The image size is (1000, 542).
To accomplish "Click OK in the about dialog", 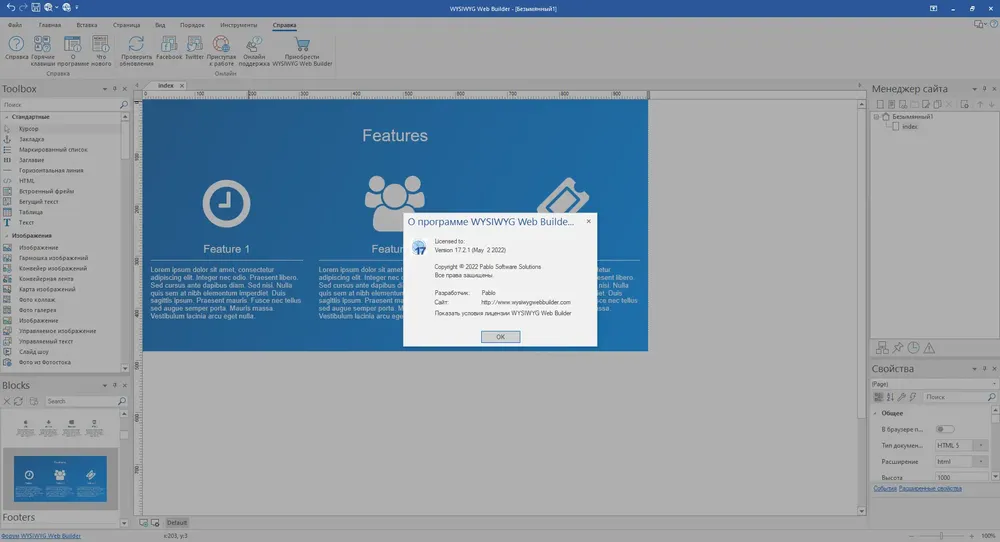I will pos(501,337).
